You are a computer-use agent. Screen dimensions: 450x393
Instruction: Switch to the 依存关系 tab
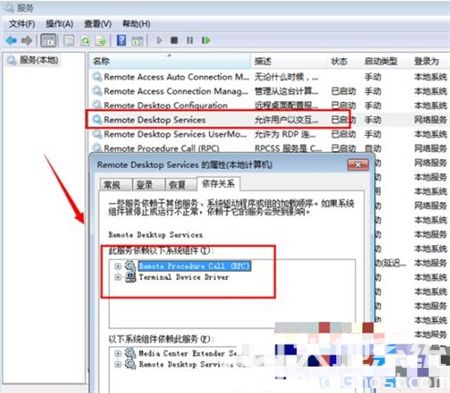pyautogui.click(x=218, y=184)
